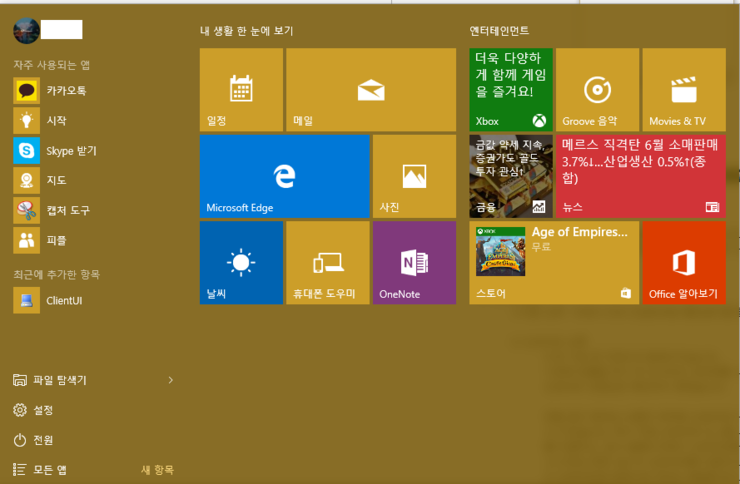Click the Age of Empires game thumbnail
Viewport: 740px width, 484px height.
coord(500,251)
